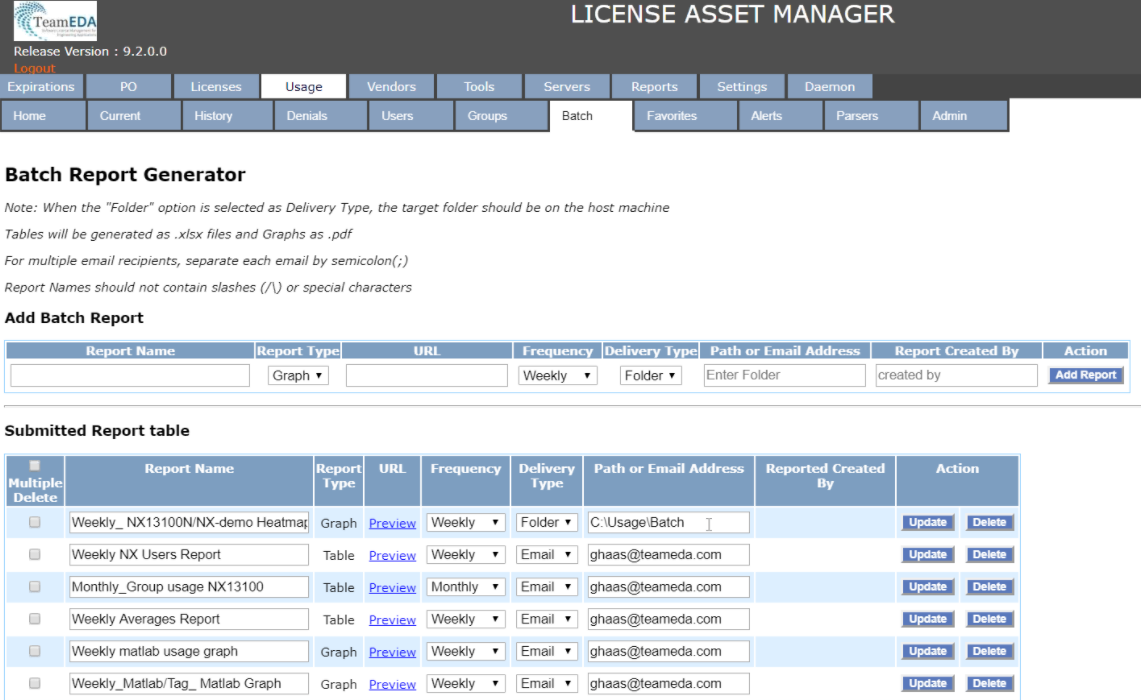
Task: Open Preview link for Monthly_Group usage NX13100
Action: 392,588
